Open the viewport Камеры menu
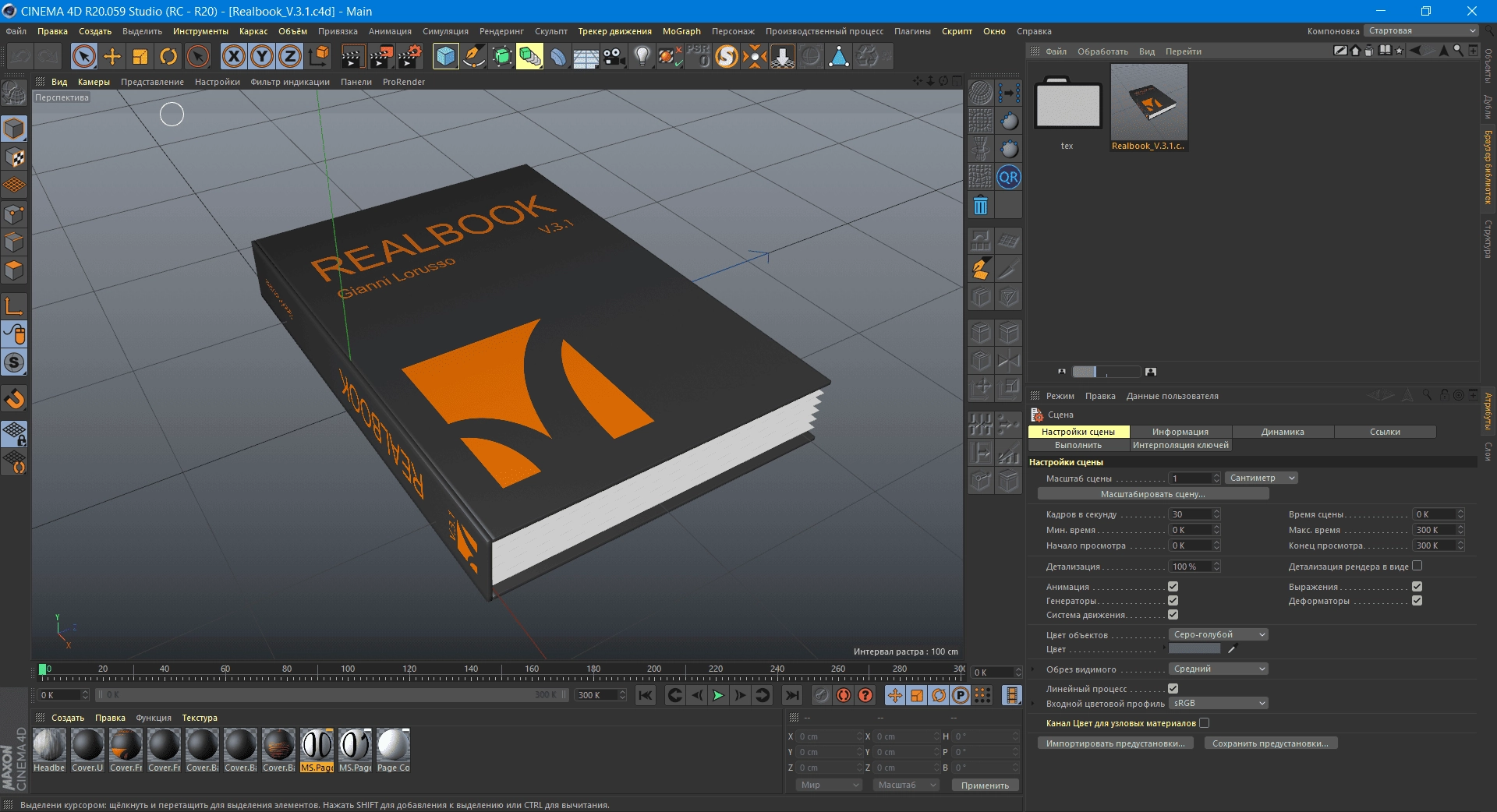1497x812 pixels. (94, 82)
